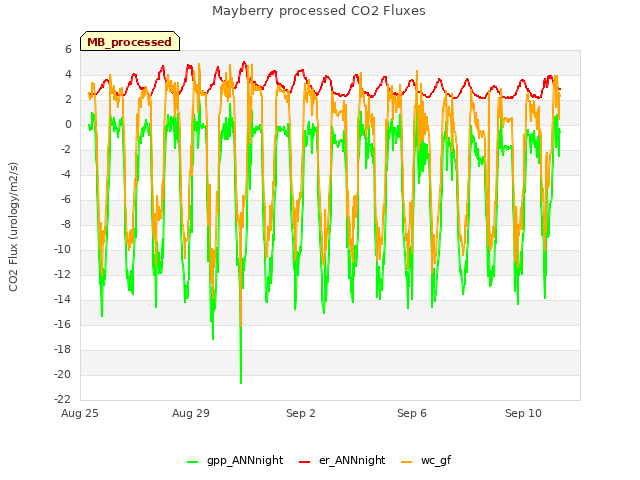Click the chart title Mayberry processed CO2 Fluxes
This screenshot has height=480, width=640.
click(319, 11)
